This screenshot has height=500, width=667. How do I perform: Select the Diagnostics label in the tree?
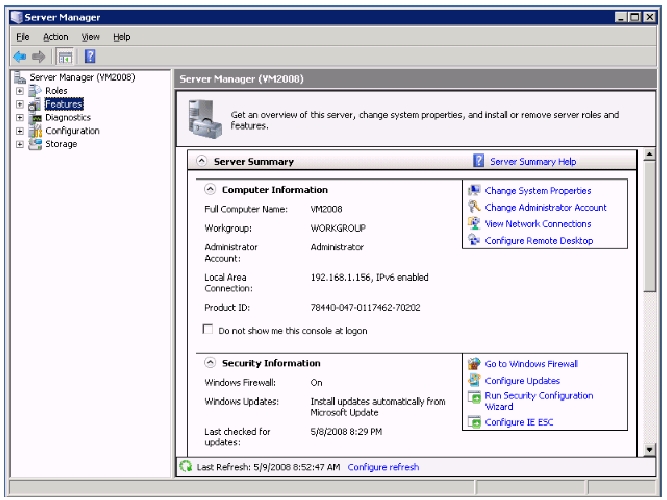(x=68, y=117)
